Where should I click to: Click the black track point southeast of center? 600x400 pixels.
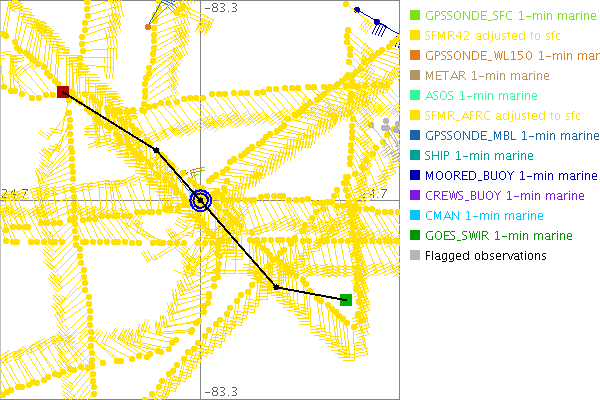tap(277, 287)
